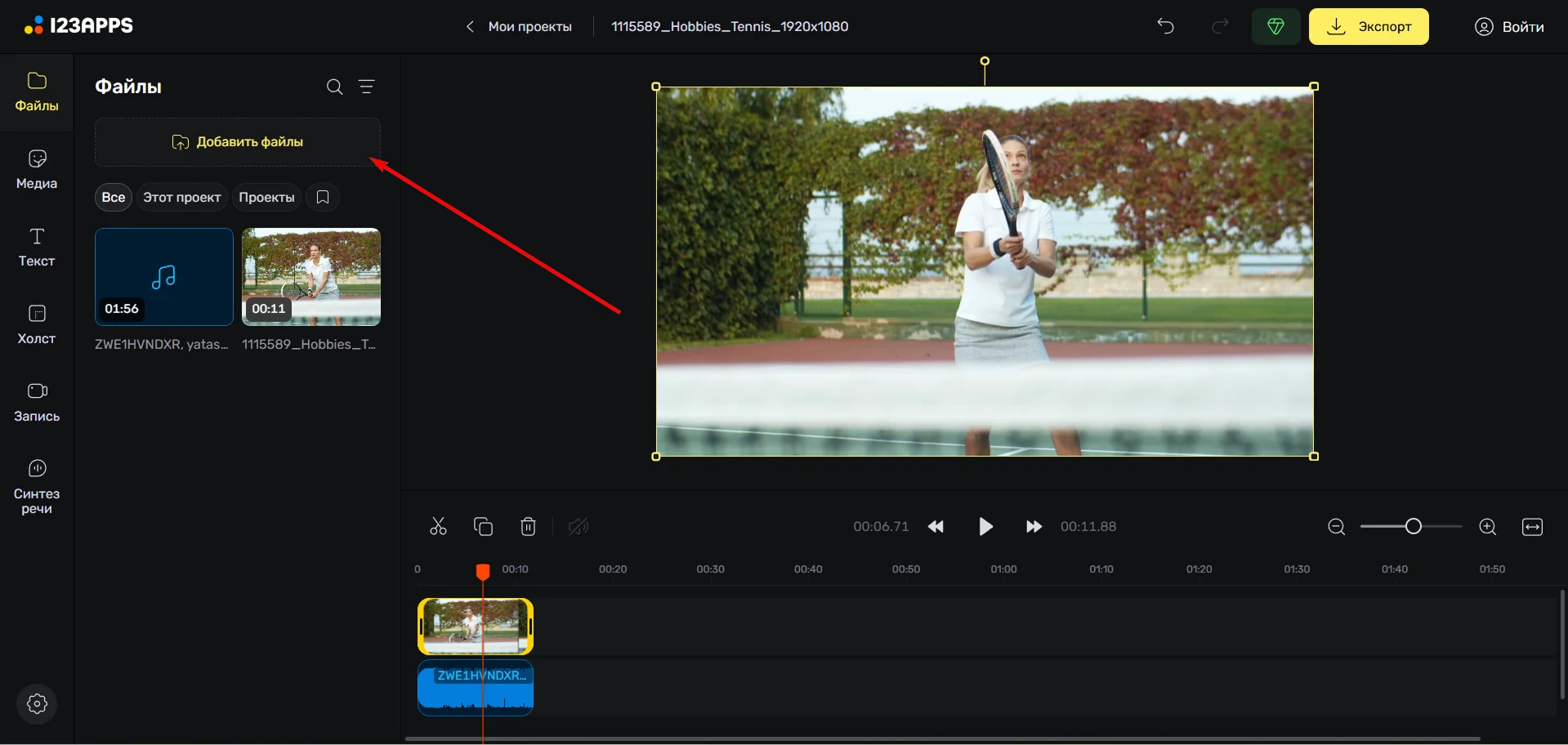Select the 'Этот проект' filter
This screenshot has width=1568, height=745.
[181, 198]
